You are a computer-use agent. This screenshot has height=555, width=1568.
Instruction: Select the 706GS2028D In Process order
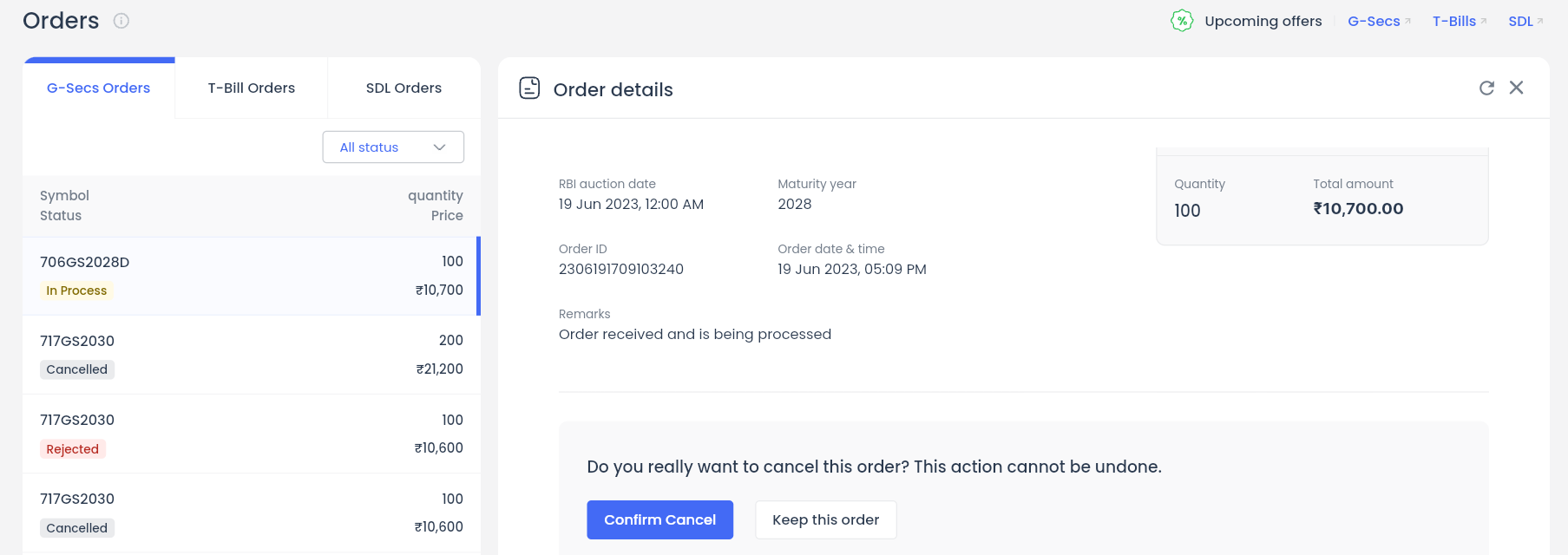point(252,276)
